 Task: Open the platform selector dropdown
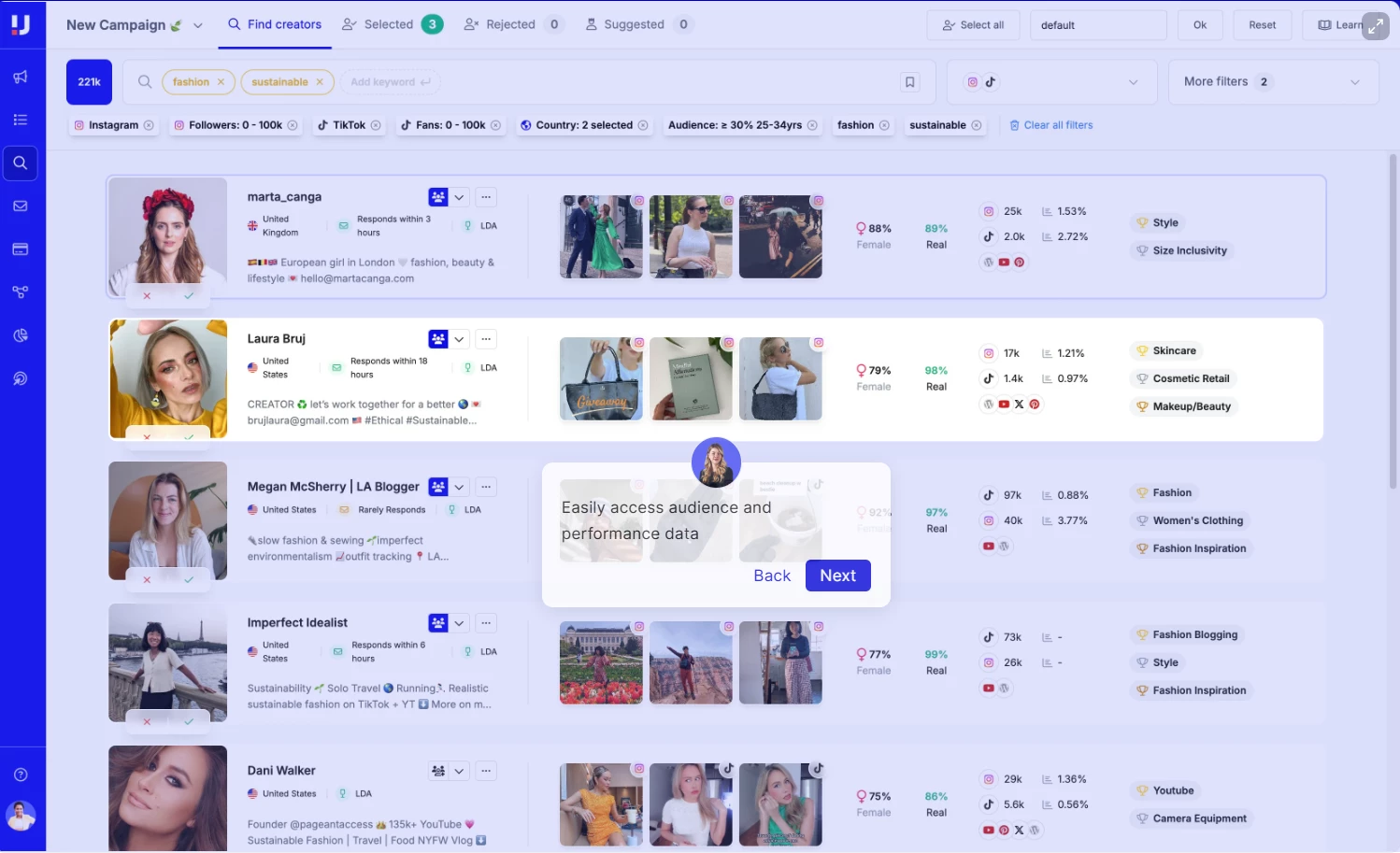click(x=1052, y=82)
